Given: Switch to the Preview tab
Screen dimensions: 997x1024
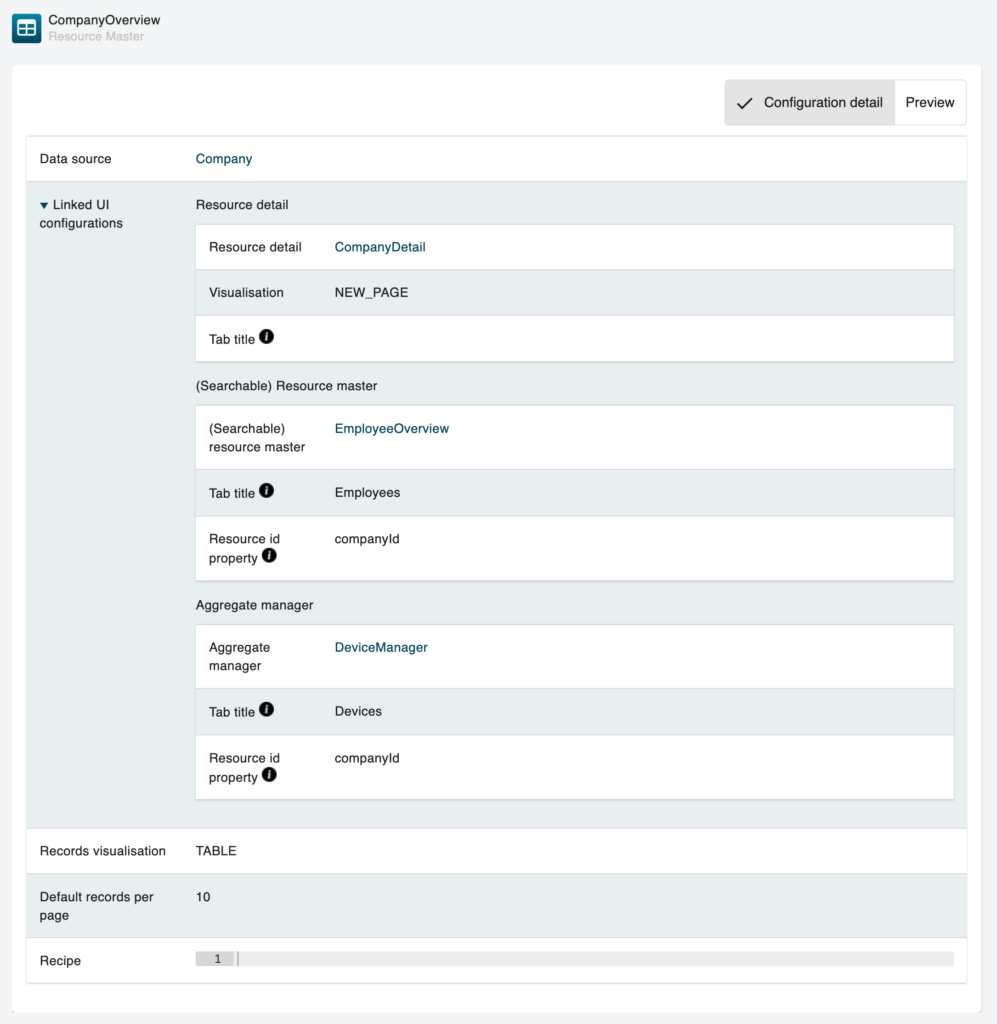Looking at the screenshot, I should coord(930,103).
